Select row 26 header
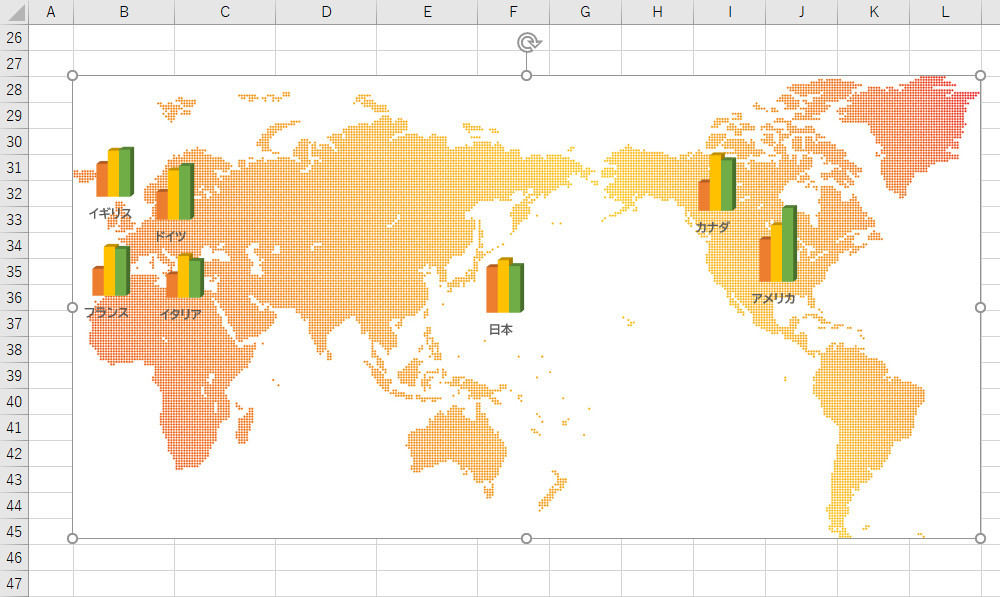The width and height of the screenshot is (1000, 597). click(x=14, y=38)
